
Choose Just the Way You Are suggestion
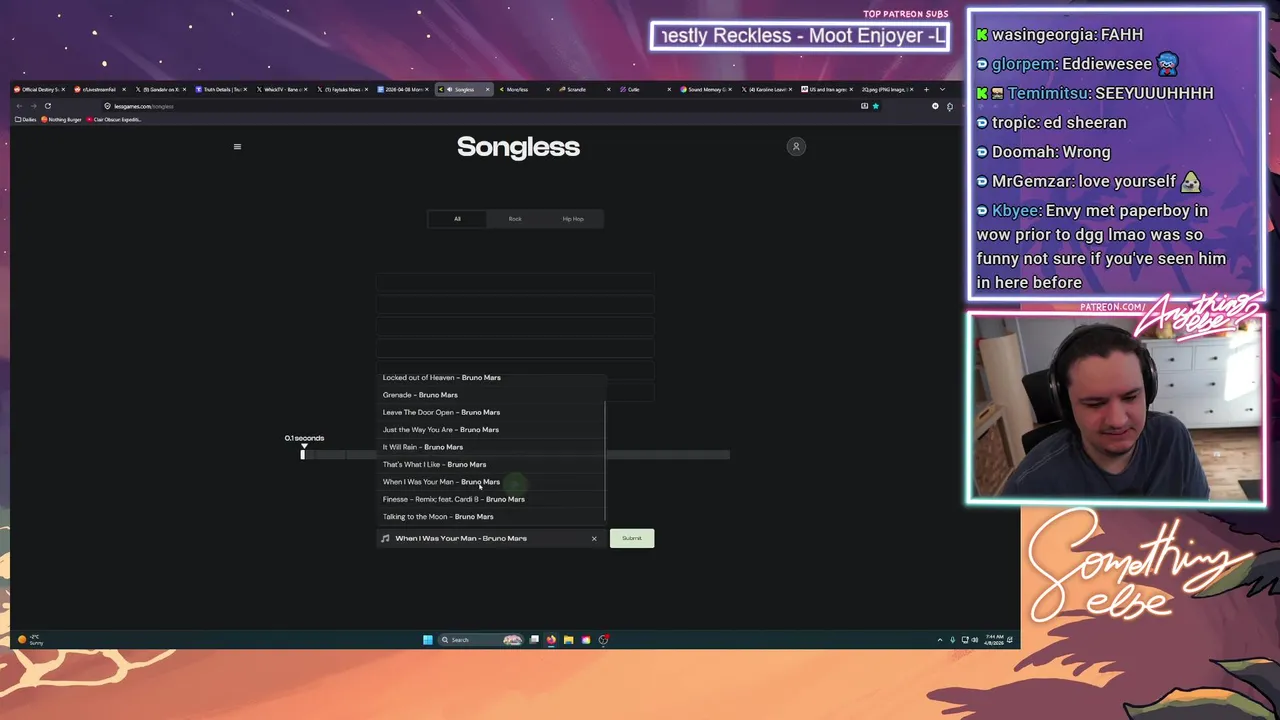(x=491, y=430)
